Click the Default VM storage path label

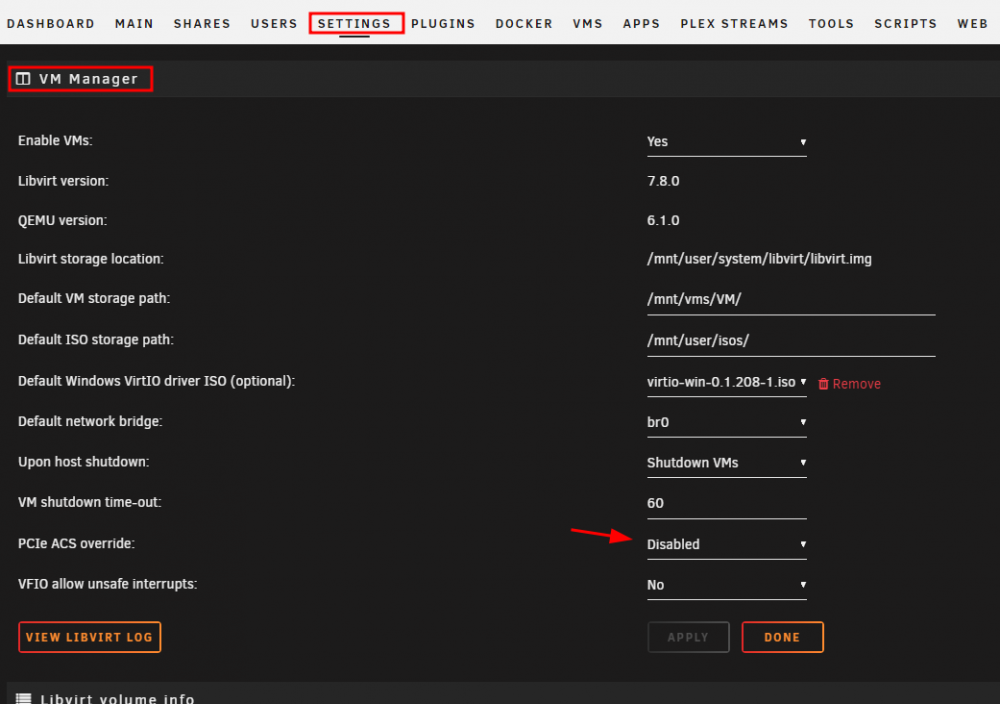point(94,298)
